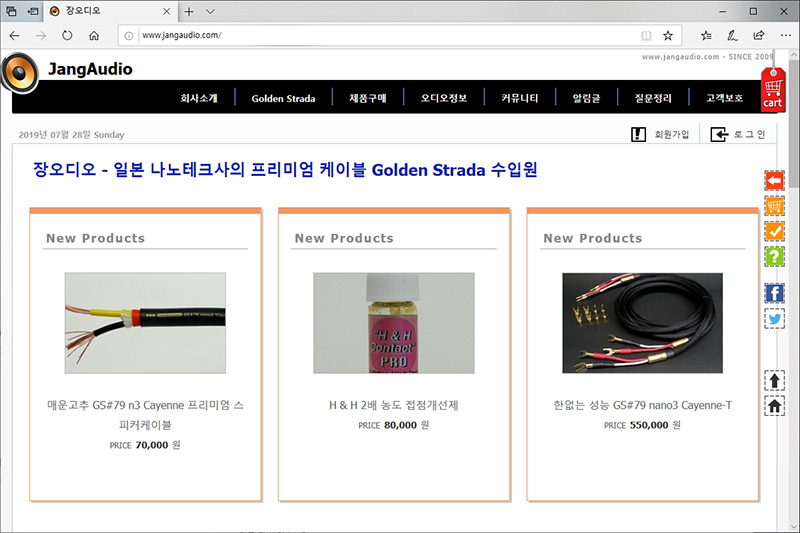This screenshot has height=533, width=800.
Task: Click the scroll-to-top arrow sidebar icon
Action: (774, 380)
